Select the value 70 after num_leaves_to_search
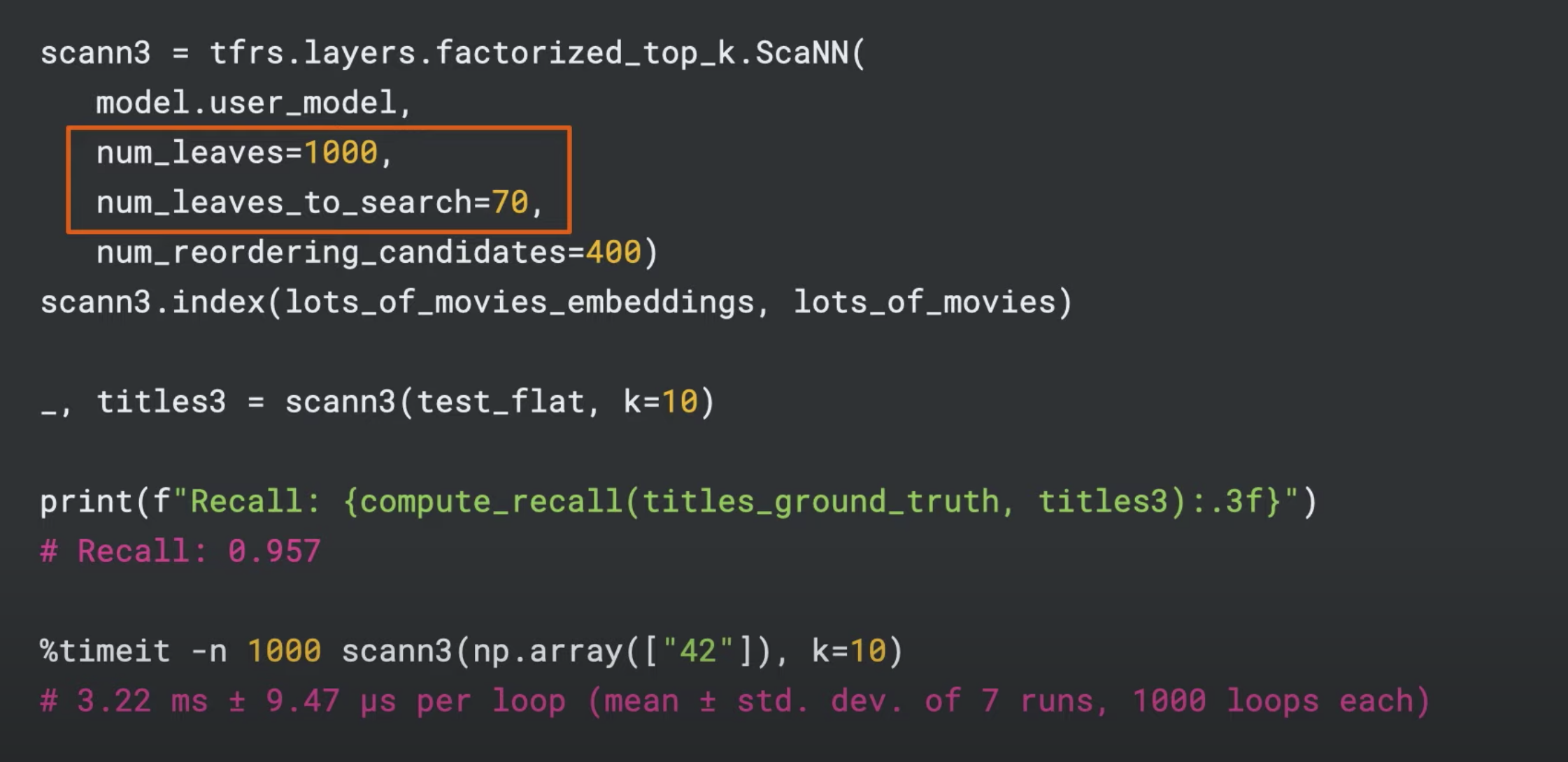The width and height of the screenshot is (1568, 762). pos(509,202)
